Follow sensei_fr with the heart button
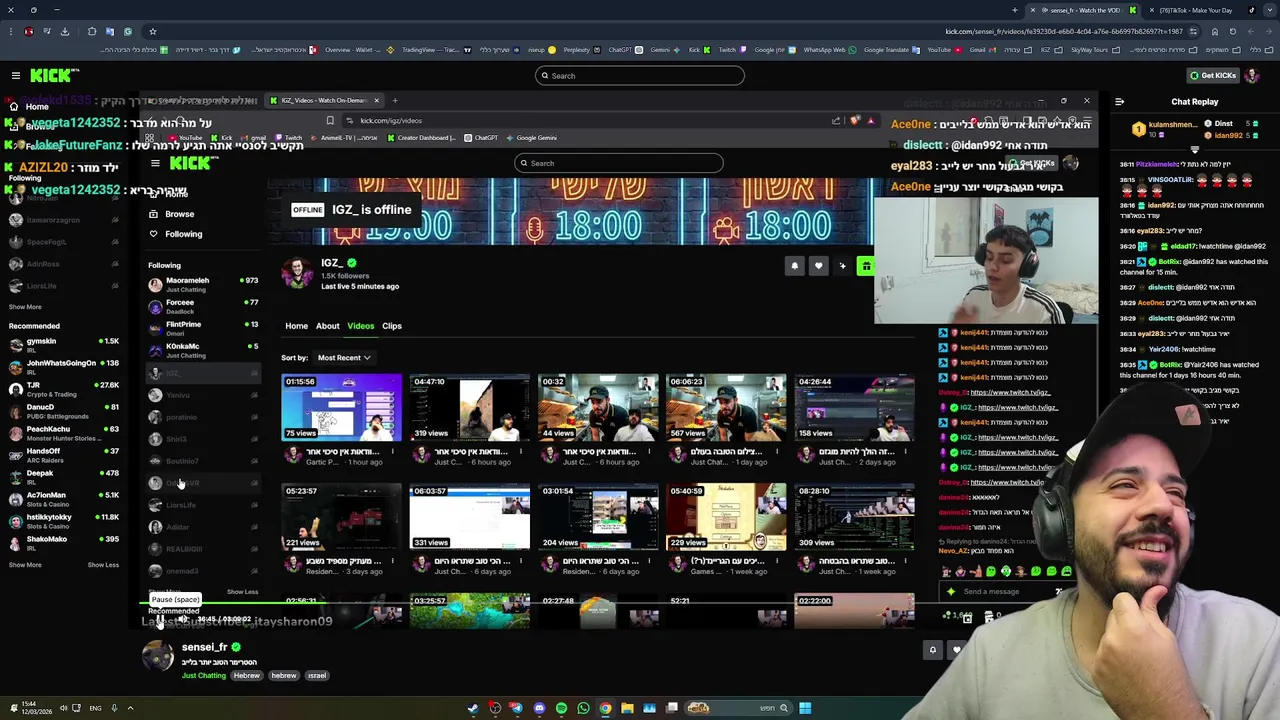This screenshot has width=1280, height=720. (957, 650)
